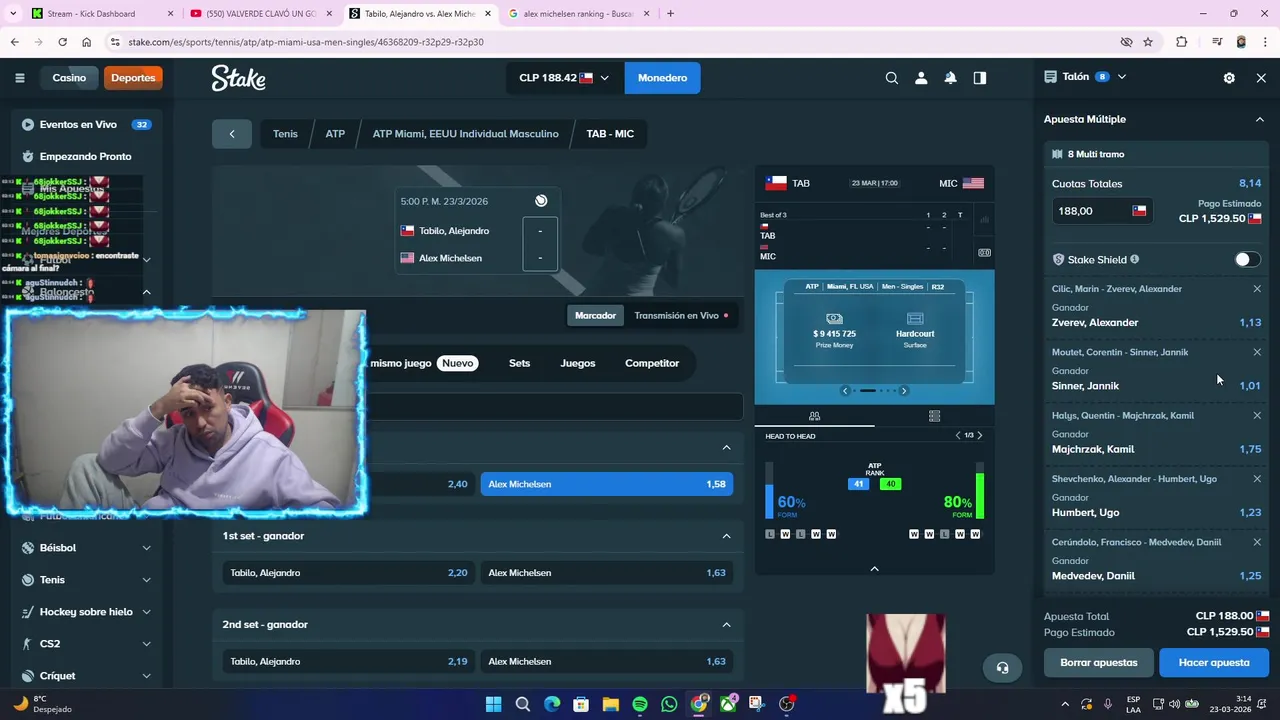Open the statistics bar chart icon in scoreboard
This screenshot has height=720, width=1280.
[984, 219]
